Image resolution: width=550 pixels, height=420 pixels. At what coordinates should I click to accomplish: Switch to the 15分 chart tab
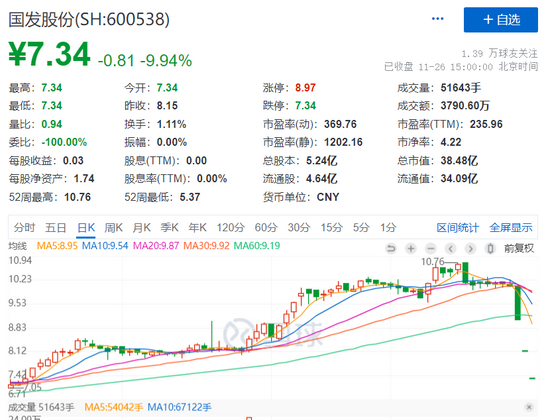[331, 228]
